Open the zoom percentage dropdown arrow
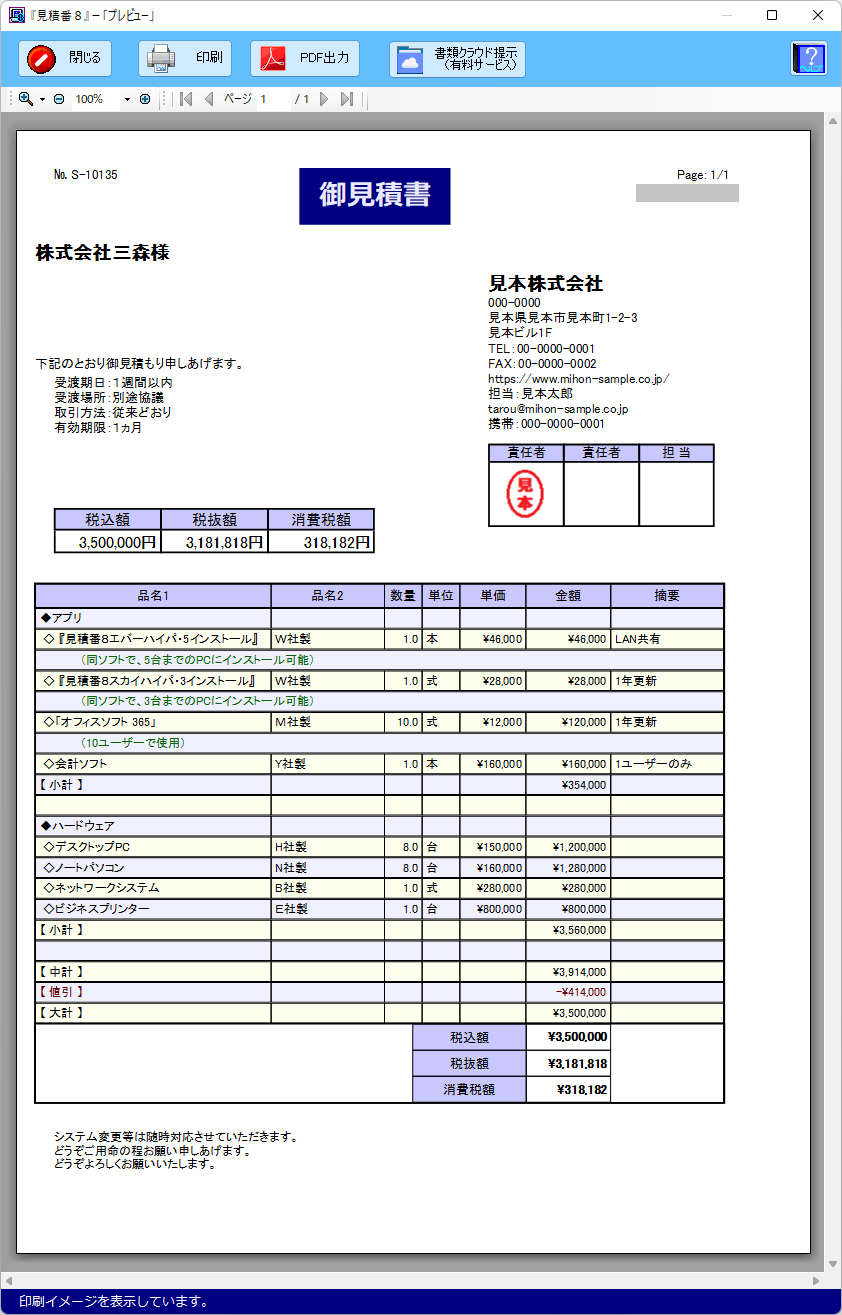This screenshot has height=1315, width=842. coord(127,100)
